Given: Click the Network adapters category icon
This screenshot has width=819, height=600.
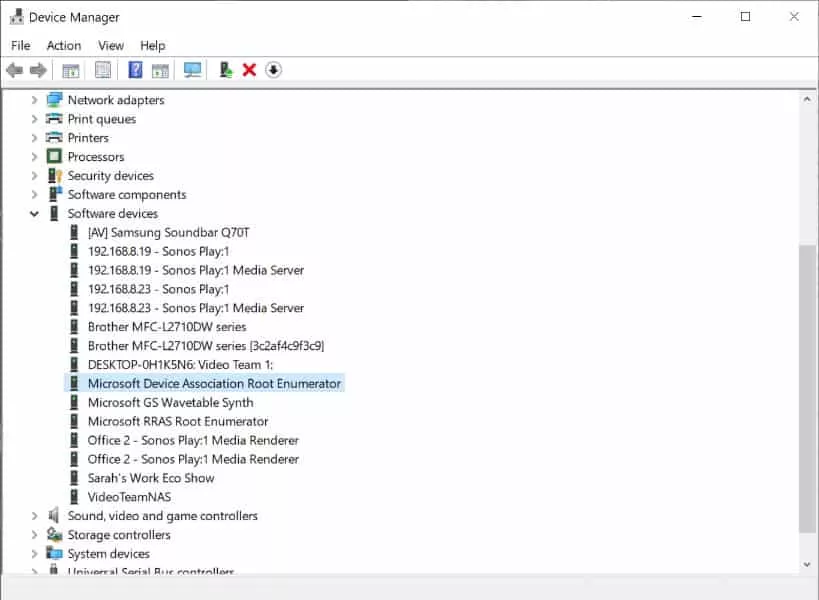Looking at the screenshot, I should coord(54,100).
